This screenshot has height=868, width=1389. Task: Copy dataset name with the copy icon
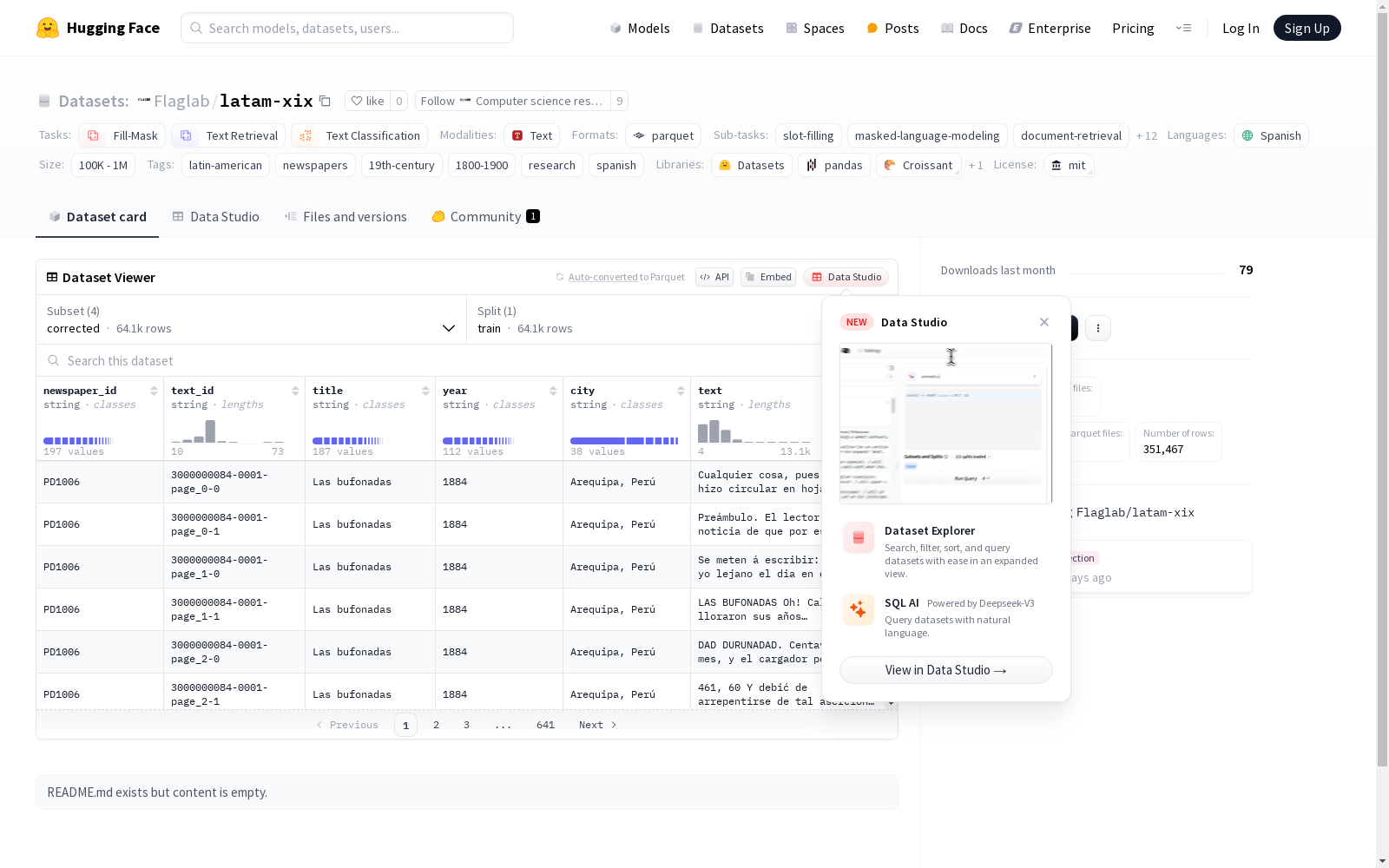click(x=325, y=101)
